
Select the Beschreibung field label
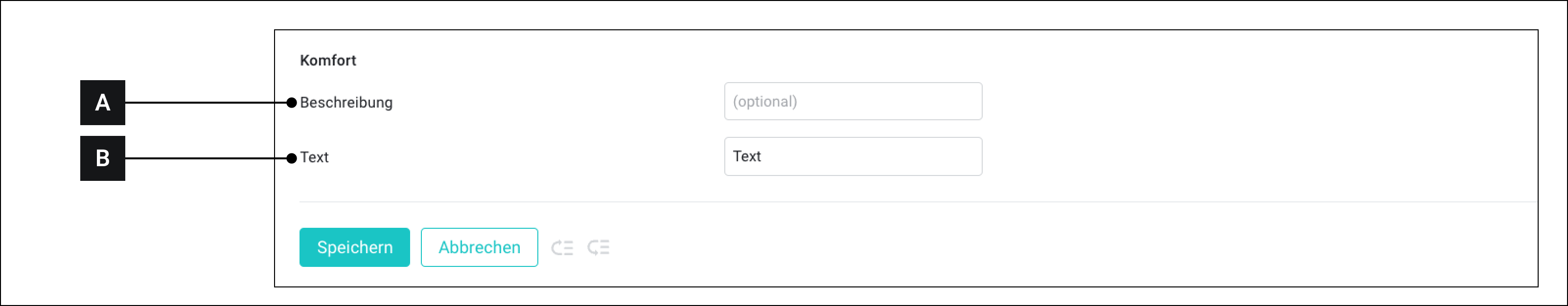pyautogui.click(x=346, y=103)
